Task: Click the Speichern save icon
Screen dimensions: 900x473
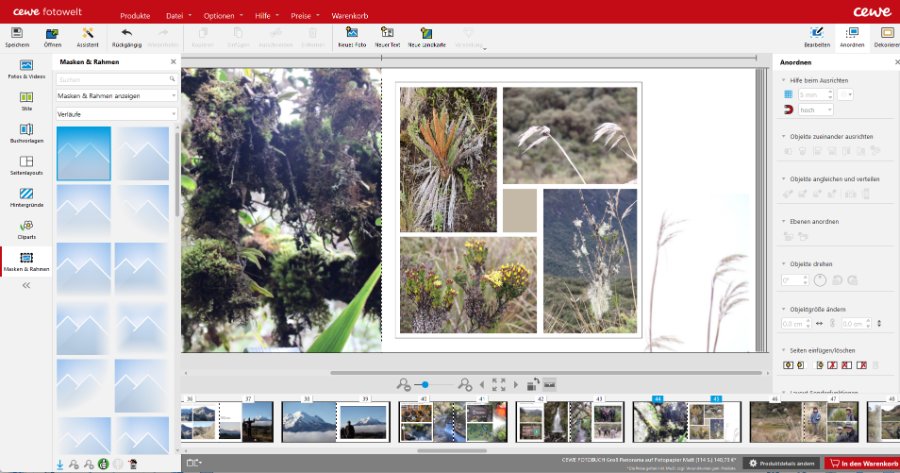Action: coord(17,34)
